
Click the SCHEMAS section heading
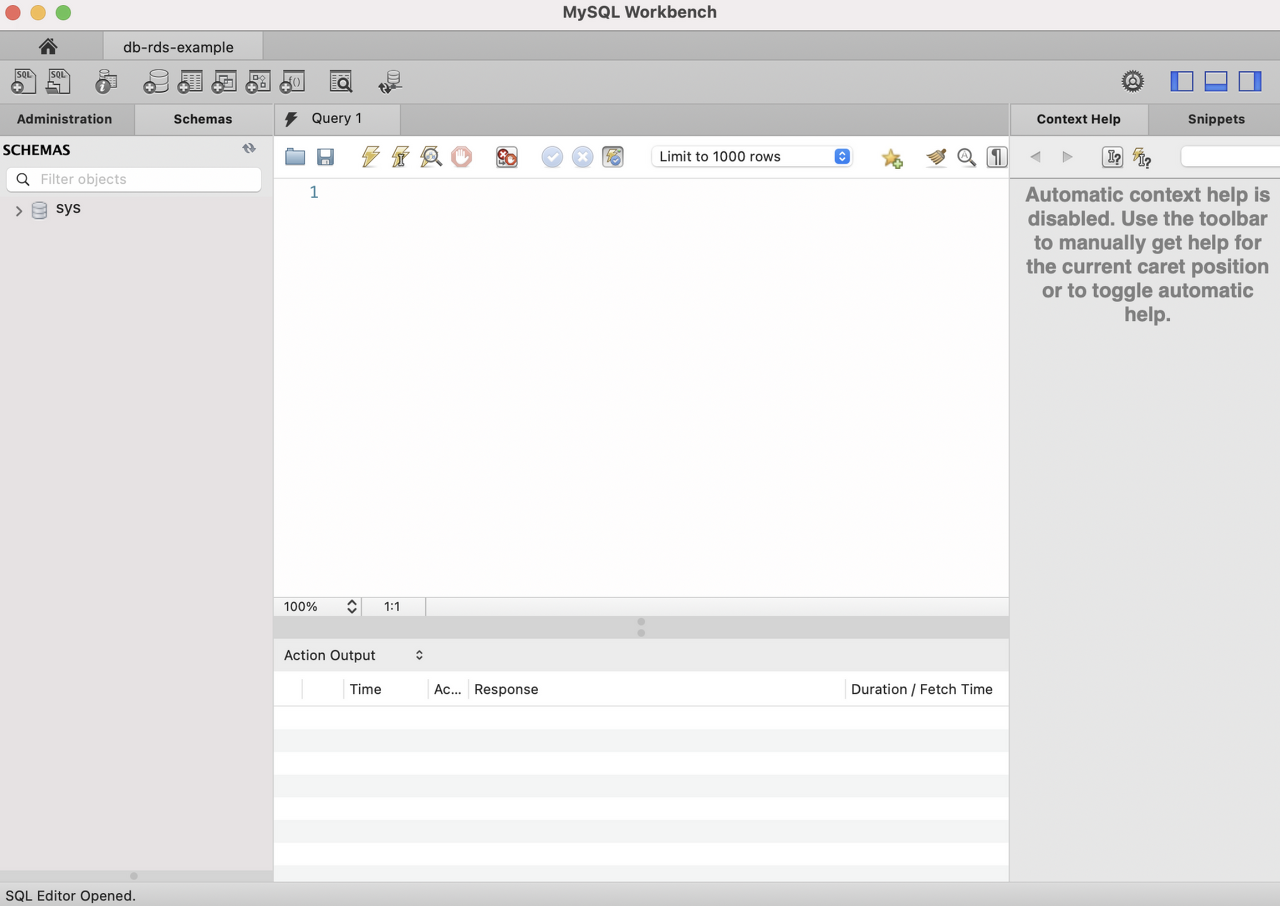(36, 150)
